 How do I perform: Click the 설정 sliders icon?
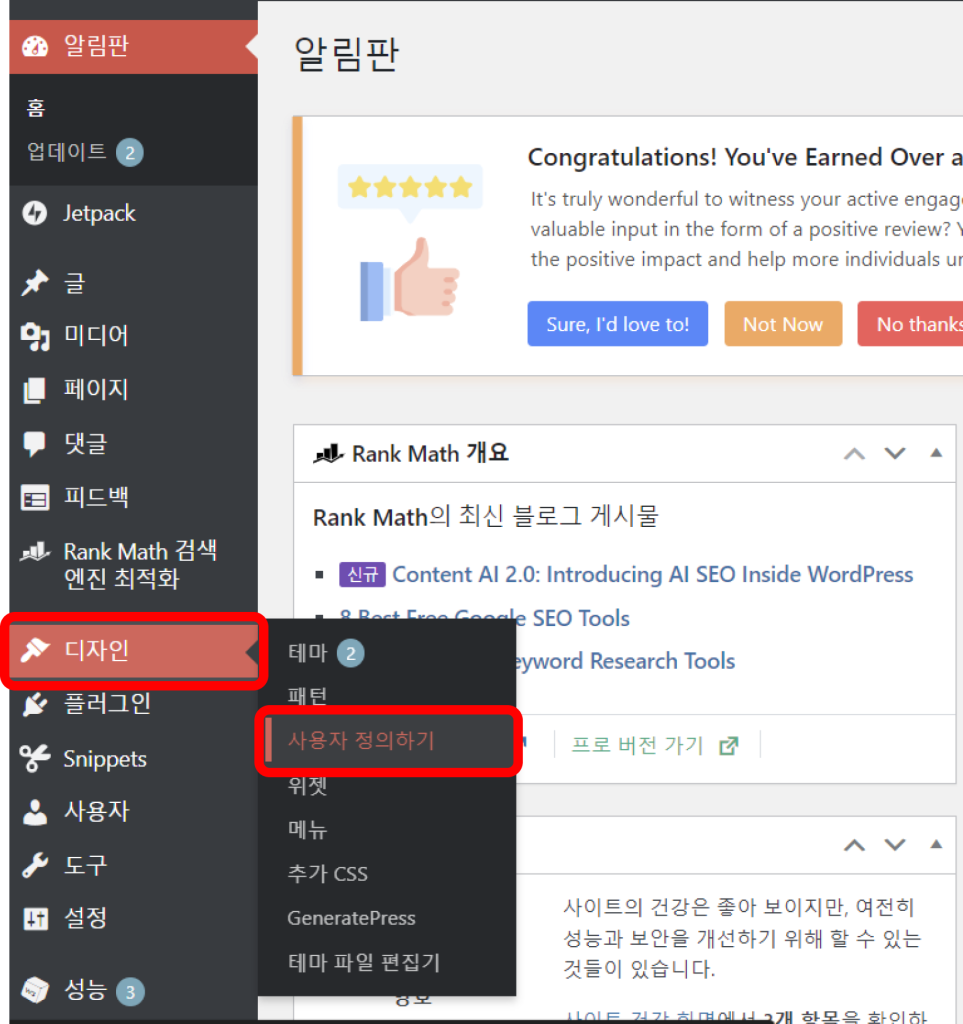pyautogui.click(x=35, y=918)
